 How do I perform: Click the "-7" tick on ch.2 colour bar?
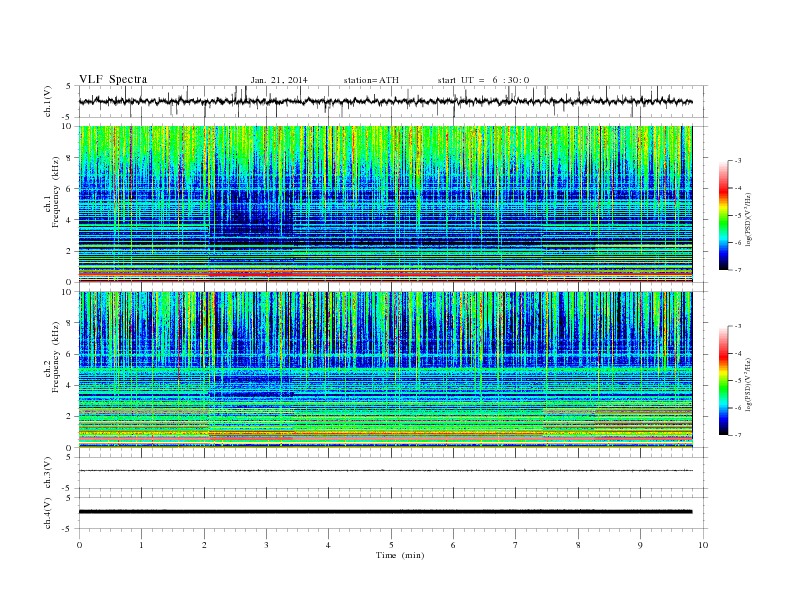pos(737,435)
